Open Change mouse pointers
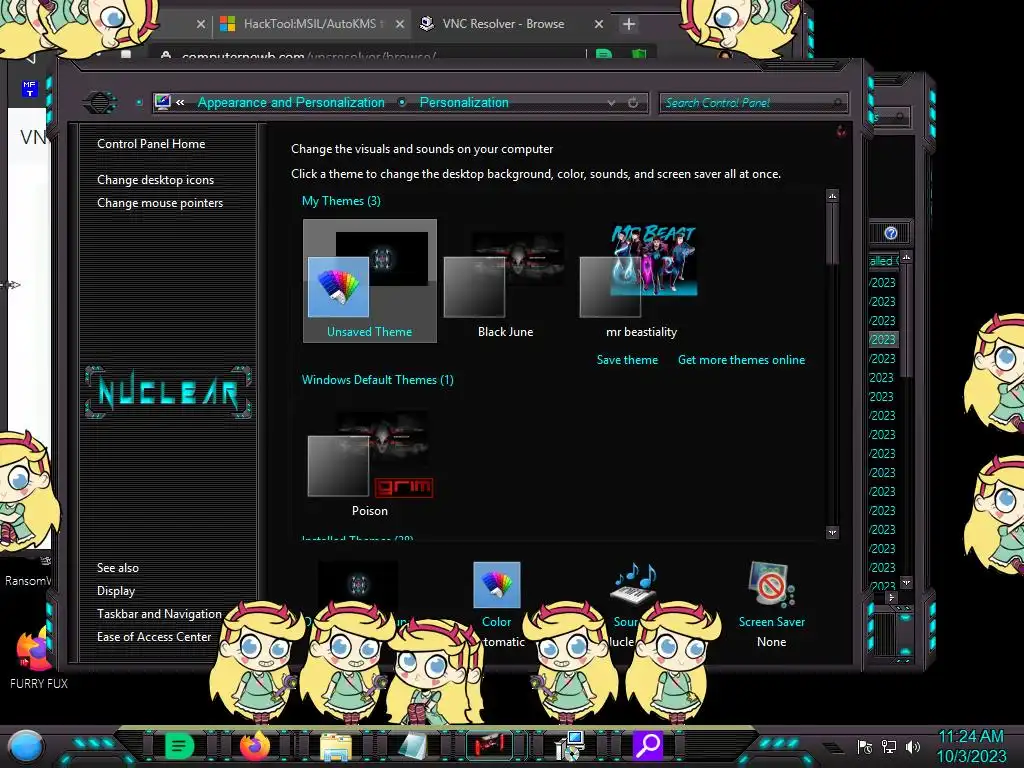The image size is (1024, 768). pyautogui.click(x=160, y=203)
